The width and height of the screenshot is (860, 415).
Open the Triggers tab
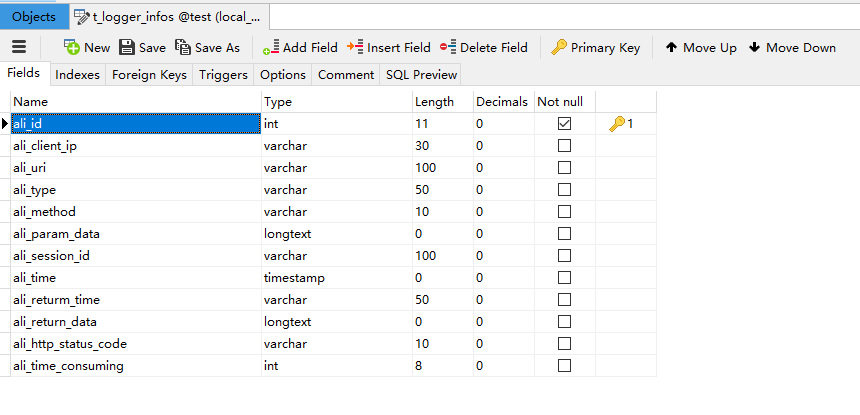point(223,75)
